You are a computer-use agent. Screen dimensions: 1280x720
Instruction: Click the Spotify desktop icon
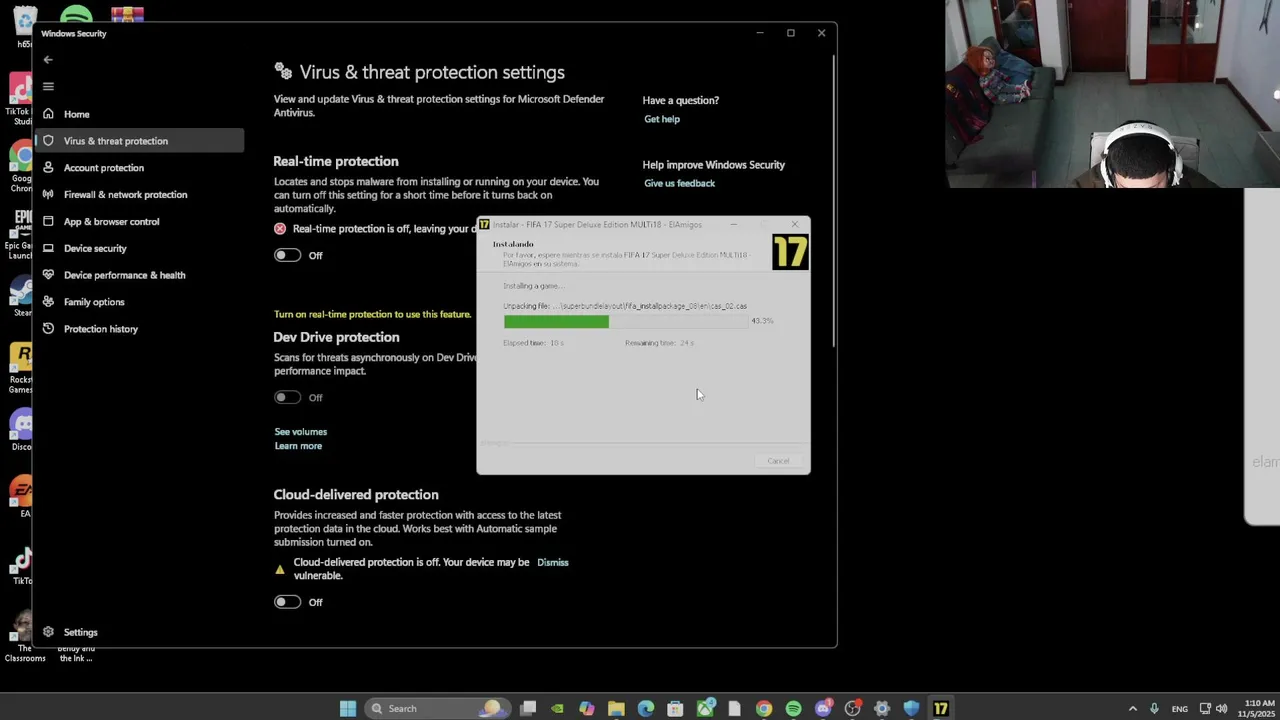click(76, 15)
